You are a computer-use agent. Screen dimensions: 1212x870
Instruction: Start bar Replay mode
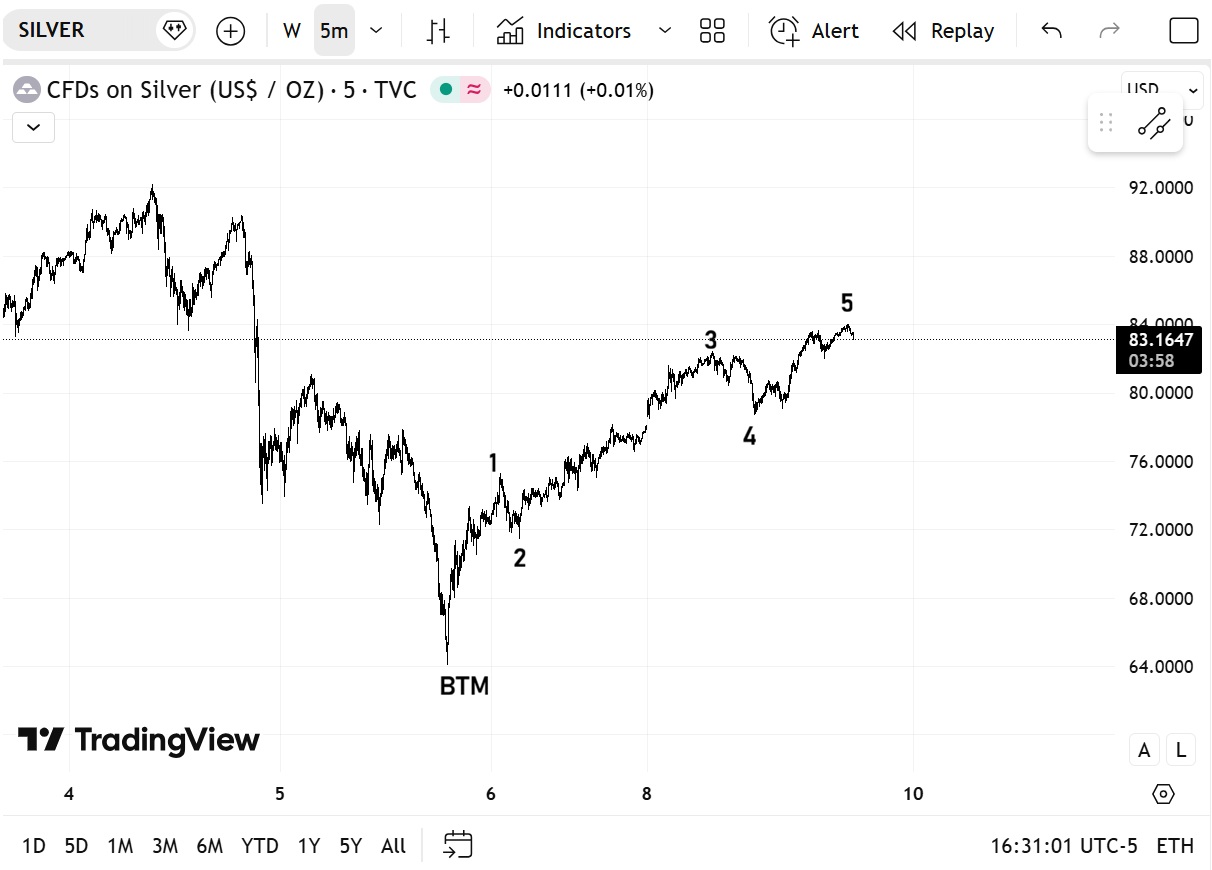[x=945, y=31]
